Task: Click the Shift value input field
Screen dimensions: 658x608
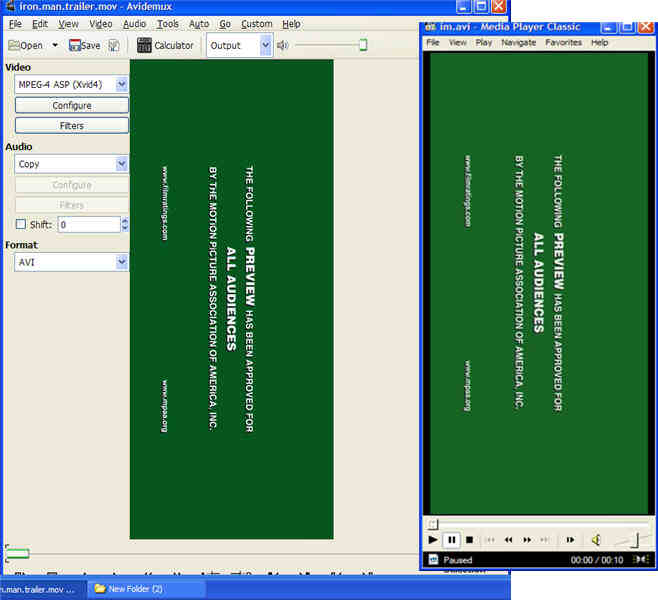Action: coord(89,225)
